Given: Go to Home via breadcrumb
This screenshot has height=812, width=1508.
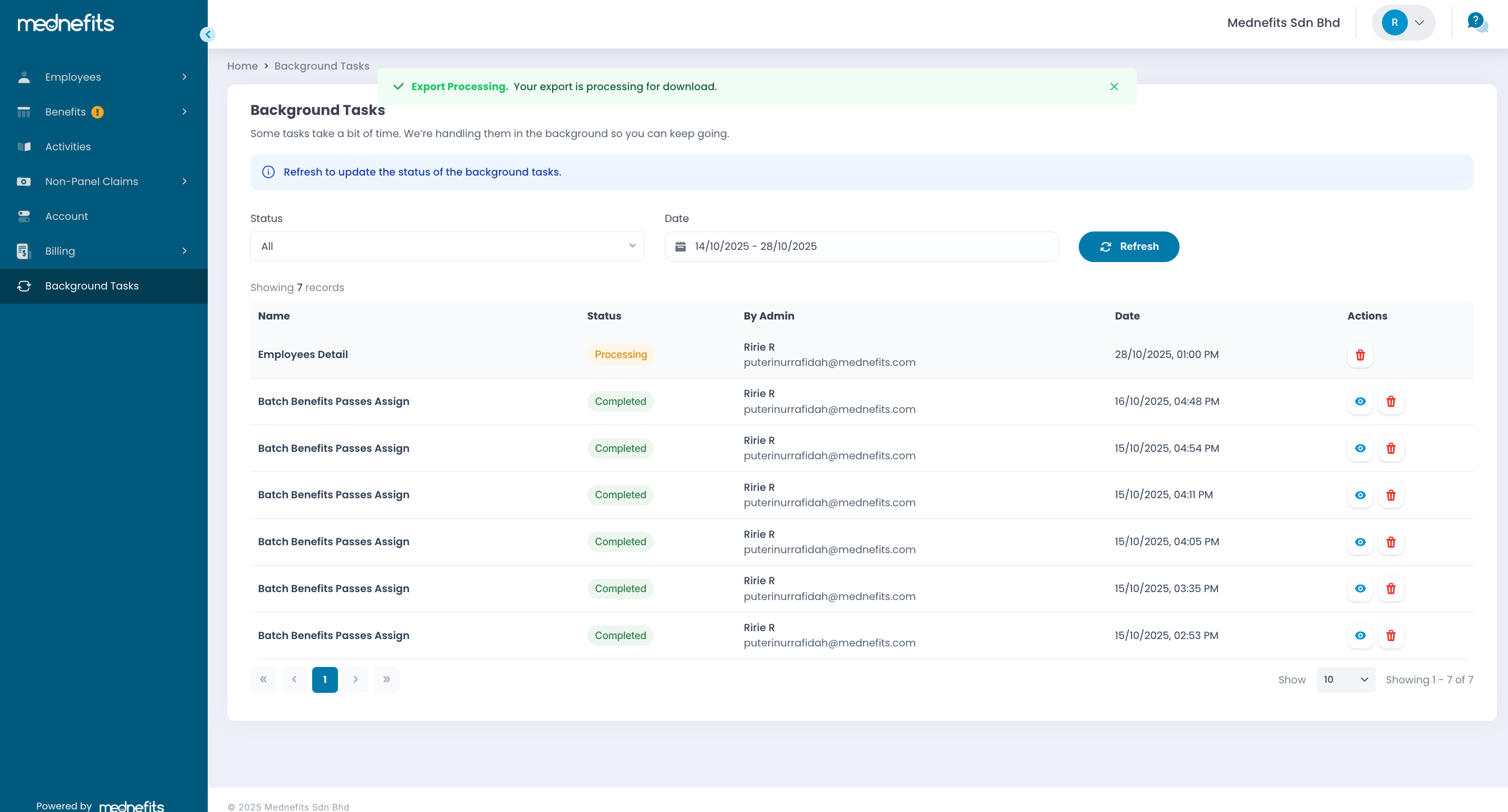Looking at the screenshot, I should tap(242, 66).
